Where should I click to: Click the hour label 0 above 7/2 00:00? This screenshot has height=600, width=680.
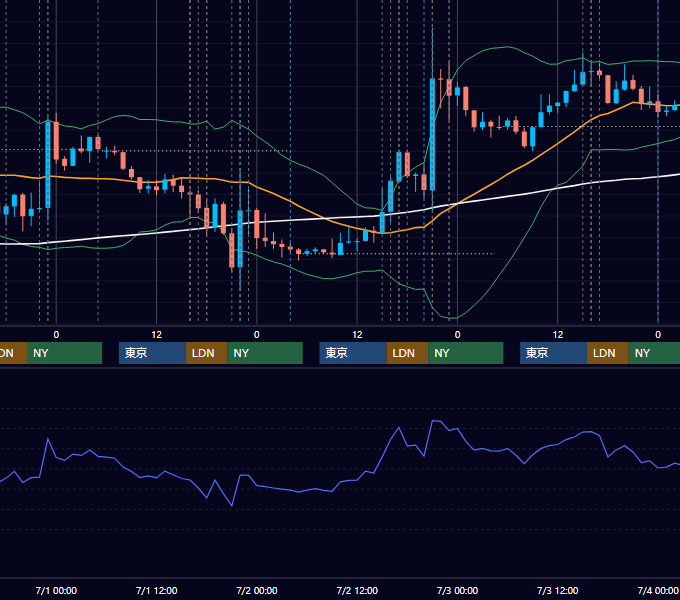click(x=257, y=335)
